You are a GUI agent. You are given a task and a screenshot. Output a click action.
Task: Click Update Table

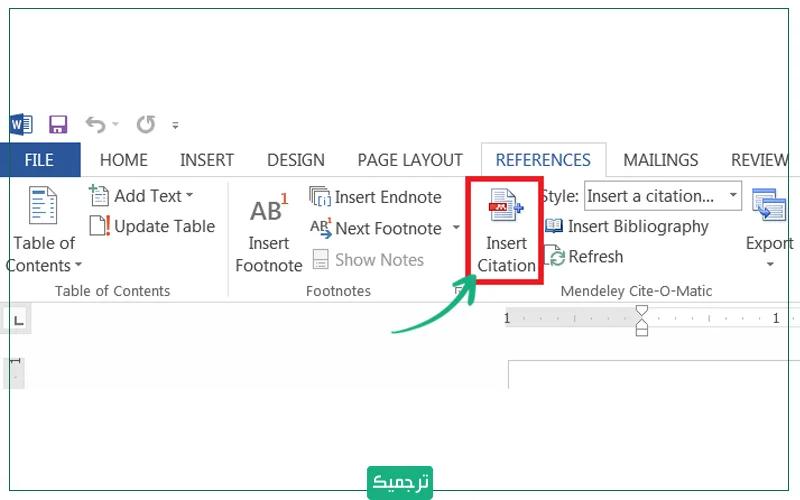pos(152,226)
